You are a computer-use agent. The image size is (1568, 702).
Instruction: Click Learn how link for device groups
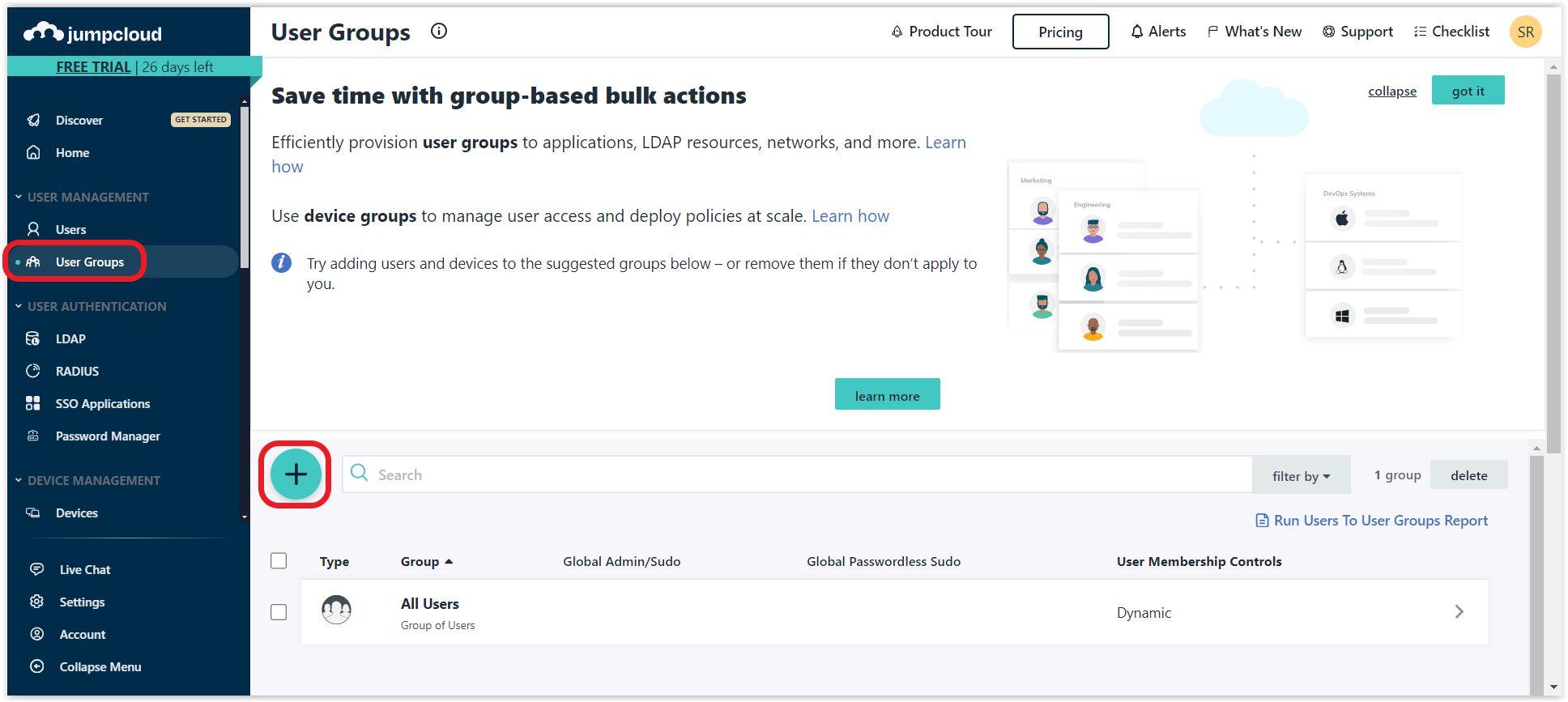(850, 215)
